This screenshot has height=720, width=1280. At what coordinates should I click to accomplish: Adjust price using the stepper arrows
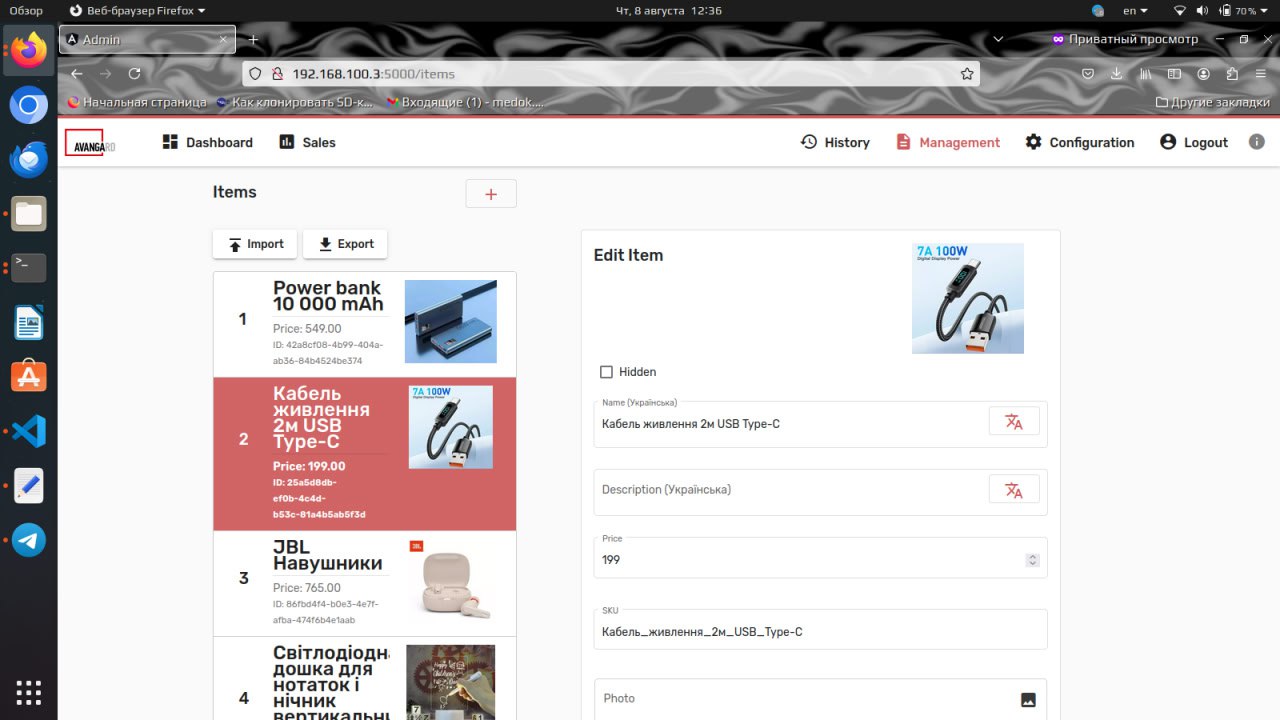pos(1032,560)
